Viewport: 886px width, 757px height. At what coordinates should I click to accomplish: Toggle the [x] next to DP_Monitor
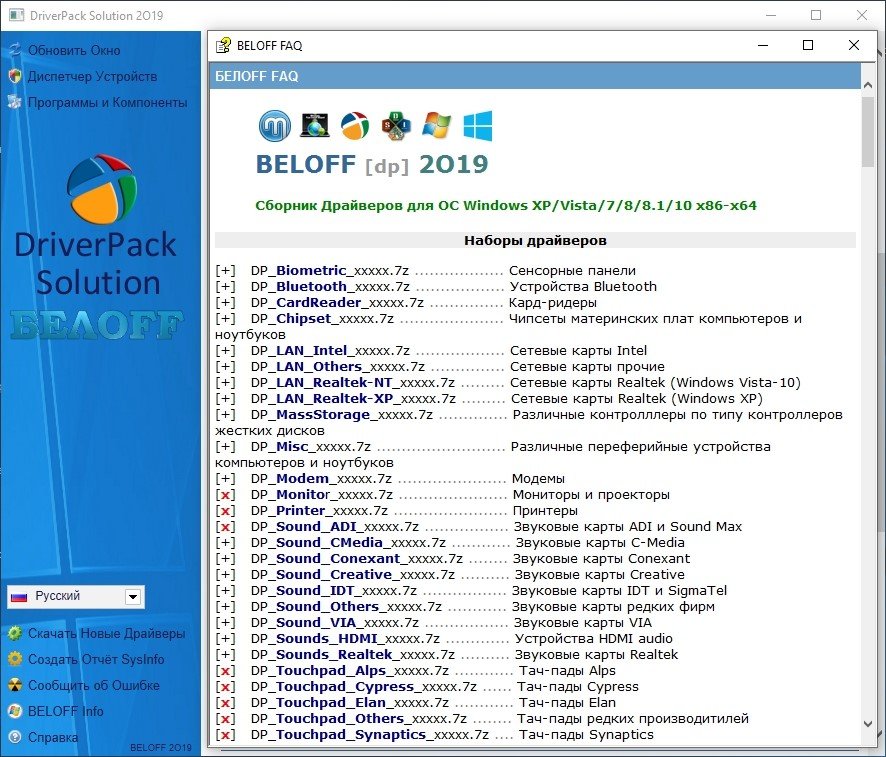click(x=225, y=495)
